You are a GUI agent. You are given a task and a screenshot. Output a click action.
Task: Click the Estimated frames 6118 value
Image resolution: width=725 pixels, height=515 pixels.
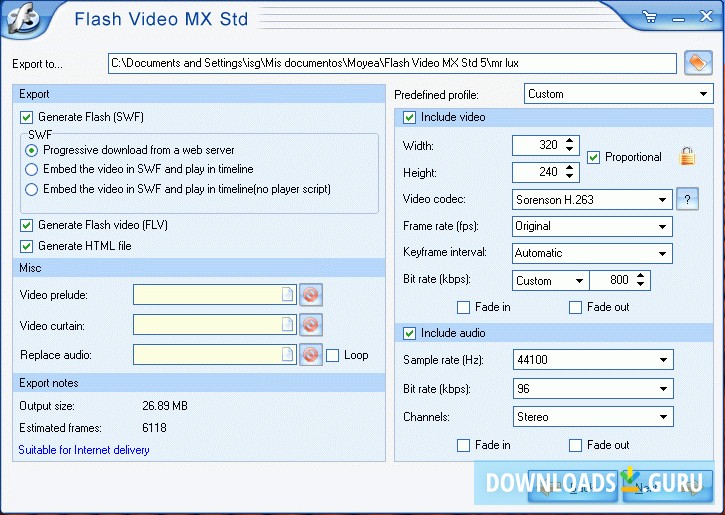click(154, 428)
